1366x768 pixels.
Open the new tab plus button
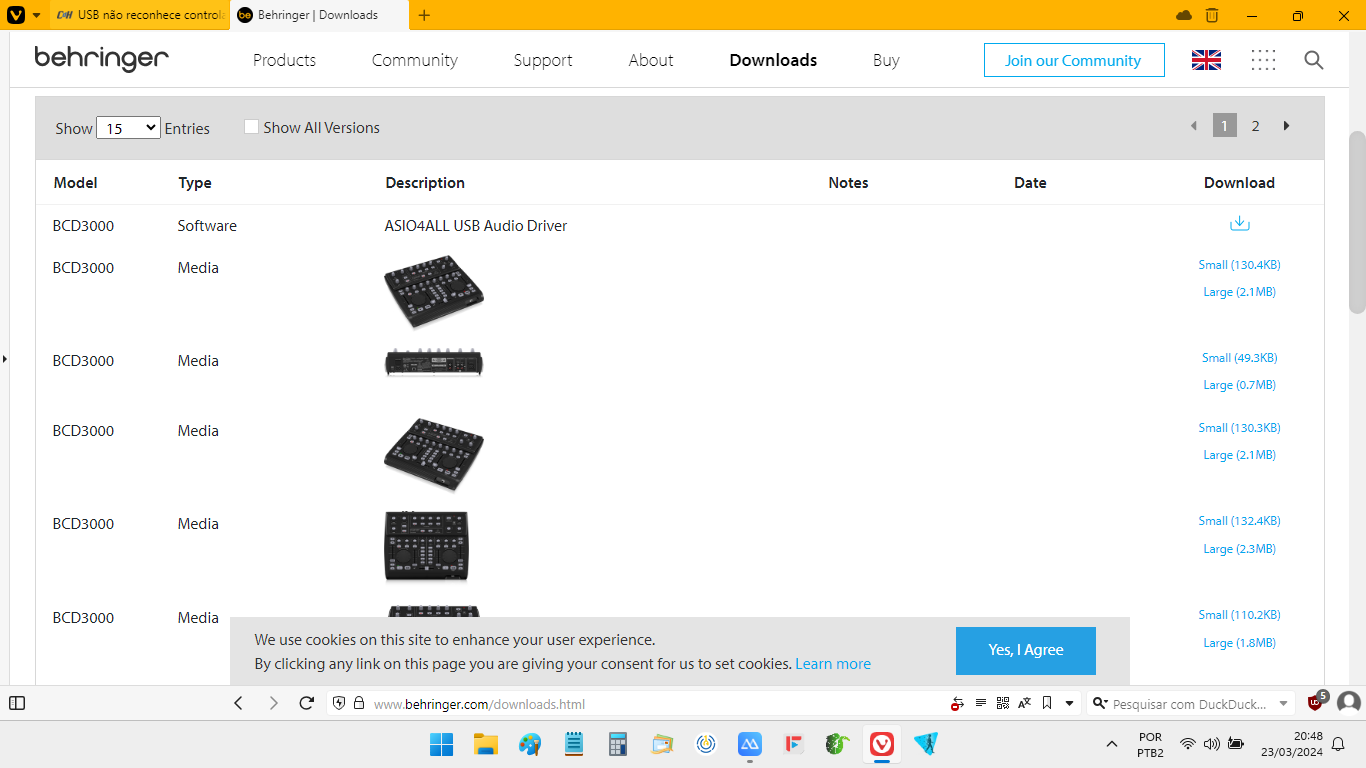tap(424, 15)
